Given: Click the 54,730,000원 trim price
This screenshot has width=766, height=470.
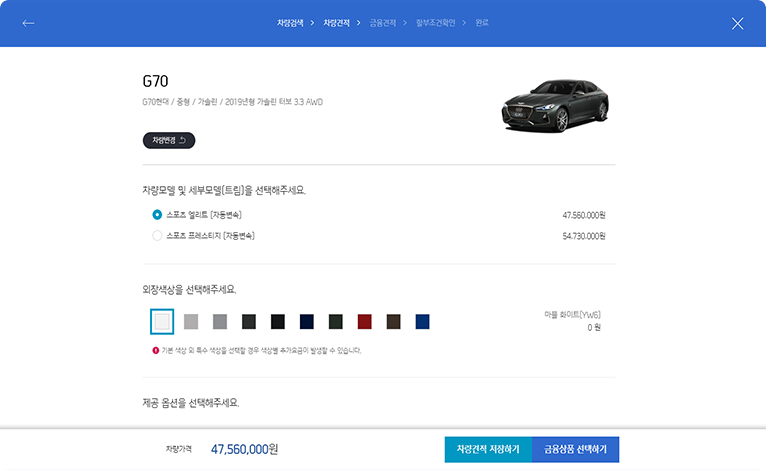Looking at the screenshot, I should 584,236.
